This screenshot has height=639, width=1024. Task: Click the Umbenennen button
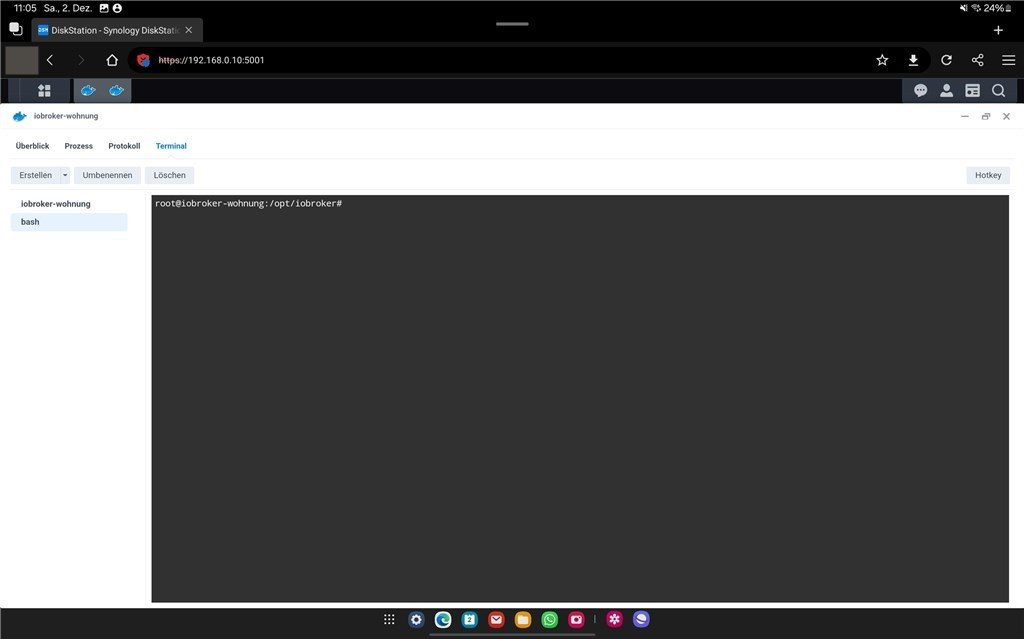pyautogui.click(x=107, y=175)
